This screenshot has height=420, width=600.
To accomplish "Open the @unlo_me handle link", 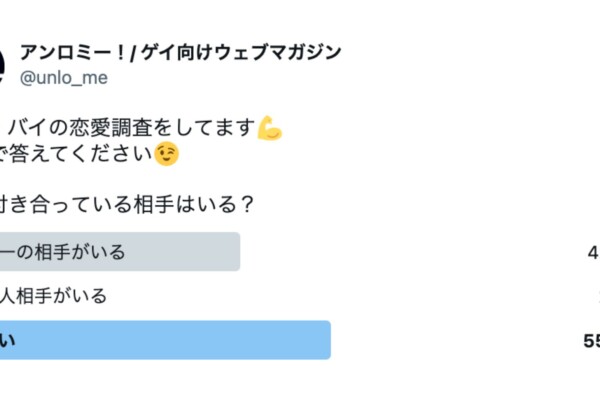I will point(64,77).
